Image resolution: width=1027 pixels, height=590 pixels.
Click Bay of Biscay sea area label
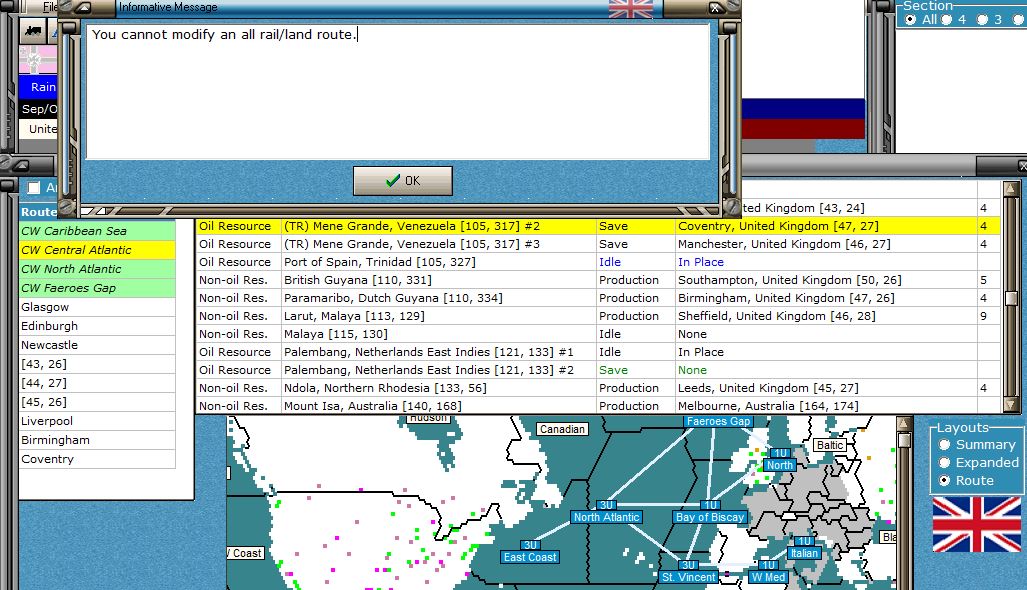click(710, 517)
